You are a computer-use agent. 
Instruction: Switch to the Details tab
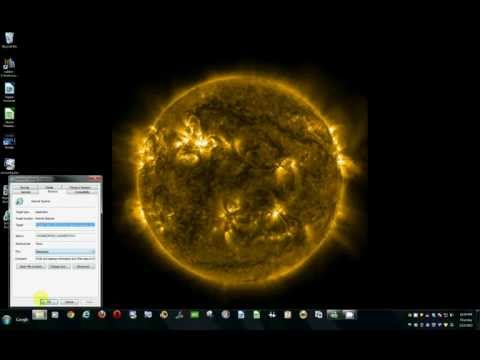point(49,188)
